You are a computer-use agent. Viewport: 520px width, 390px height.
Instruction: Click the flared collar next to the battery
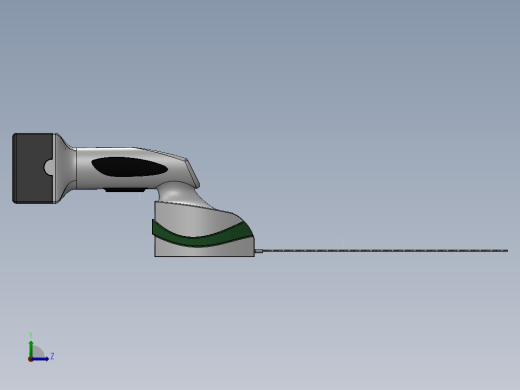(65, 168)
